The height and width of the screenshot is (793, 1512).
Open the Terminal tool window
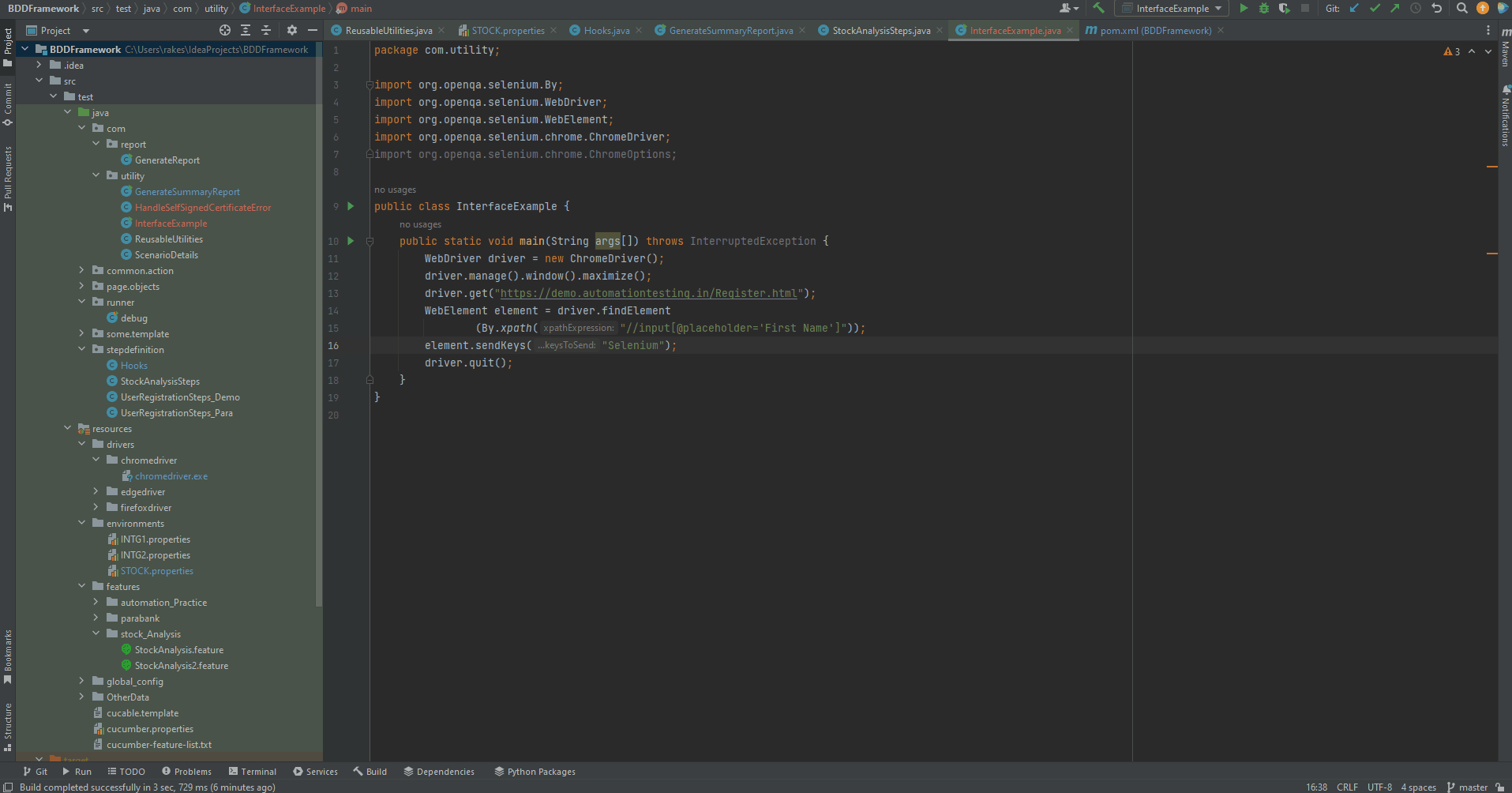[x=253, y=772]
